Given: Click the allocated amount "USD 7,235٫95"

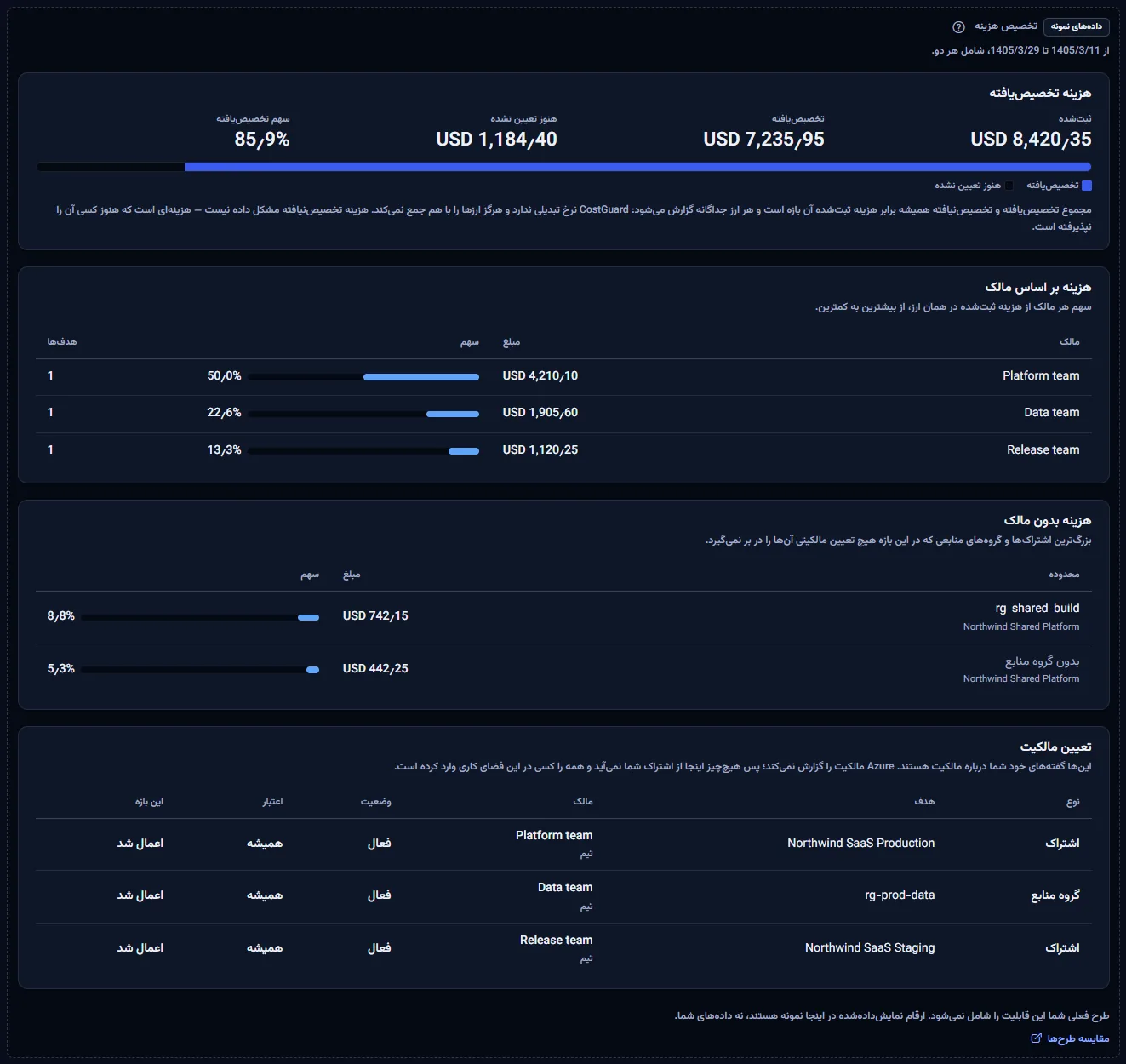Looking at the screenshot, I should 763,140.
